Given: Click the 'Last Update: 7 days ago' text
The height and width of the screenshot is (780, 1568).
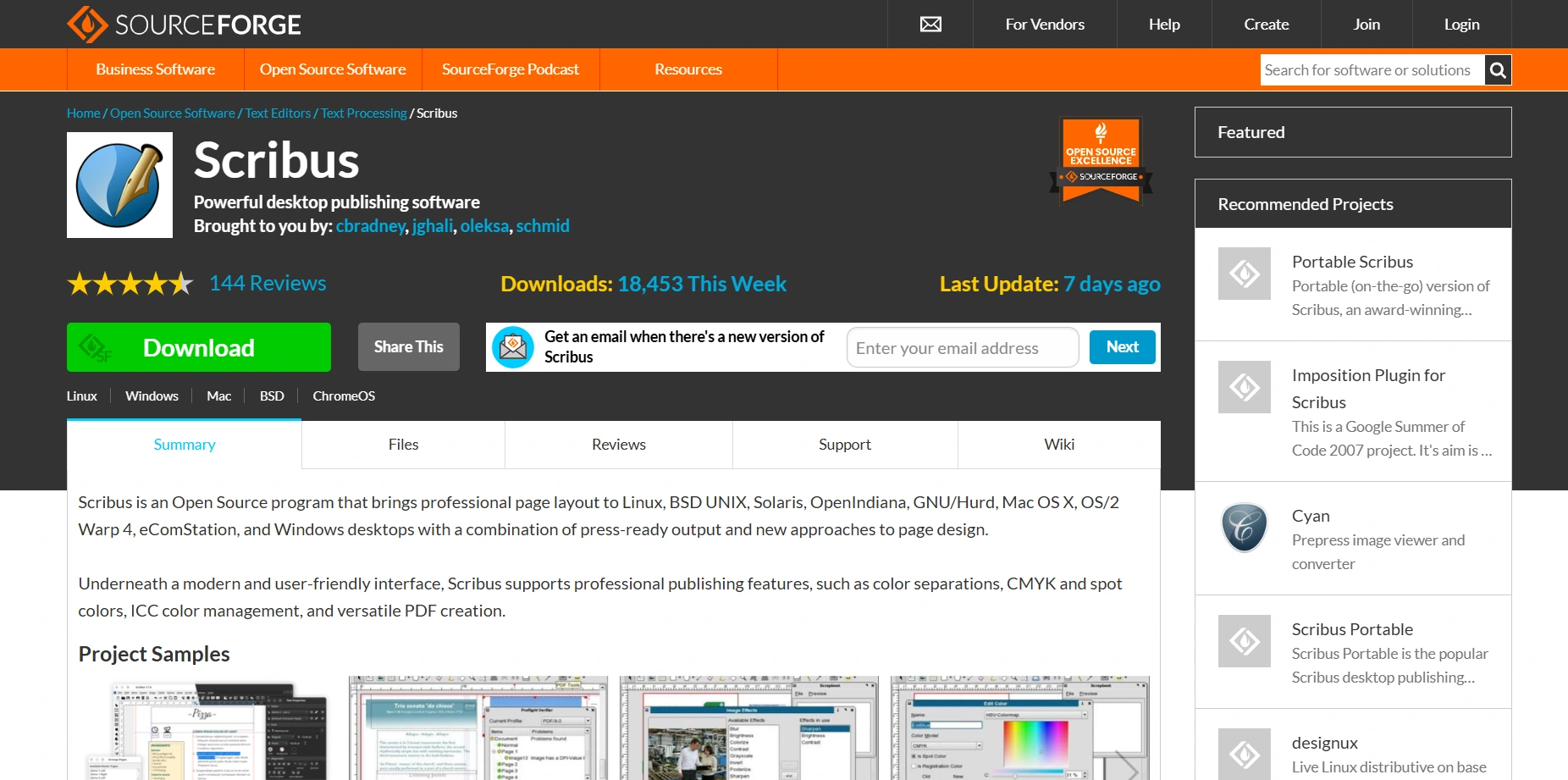Looking at the screenshot, I should click(1050, 284).
